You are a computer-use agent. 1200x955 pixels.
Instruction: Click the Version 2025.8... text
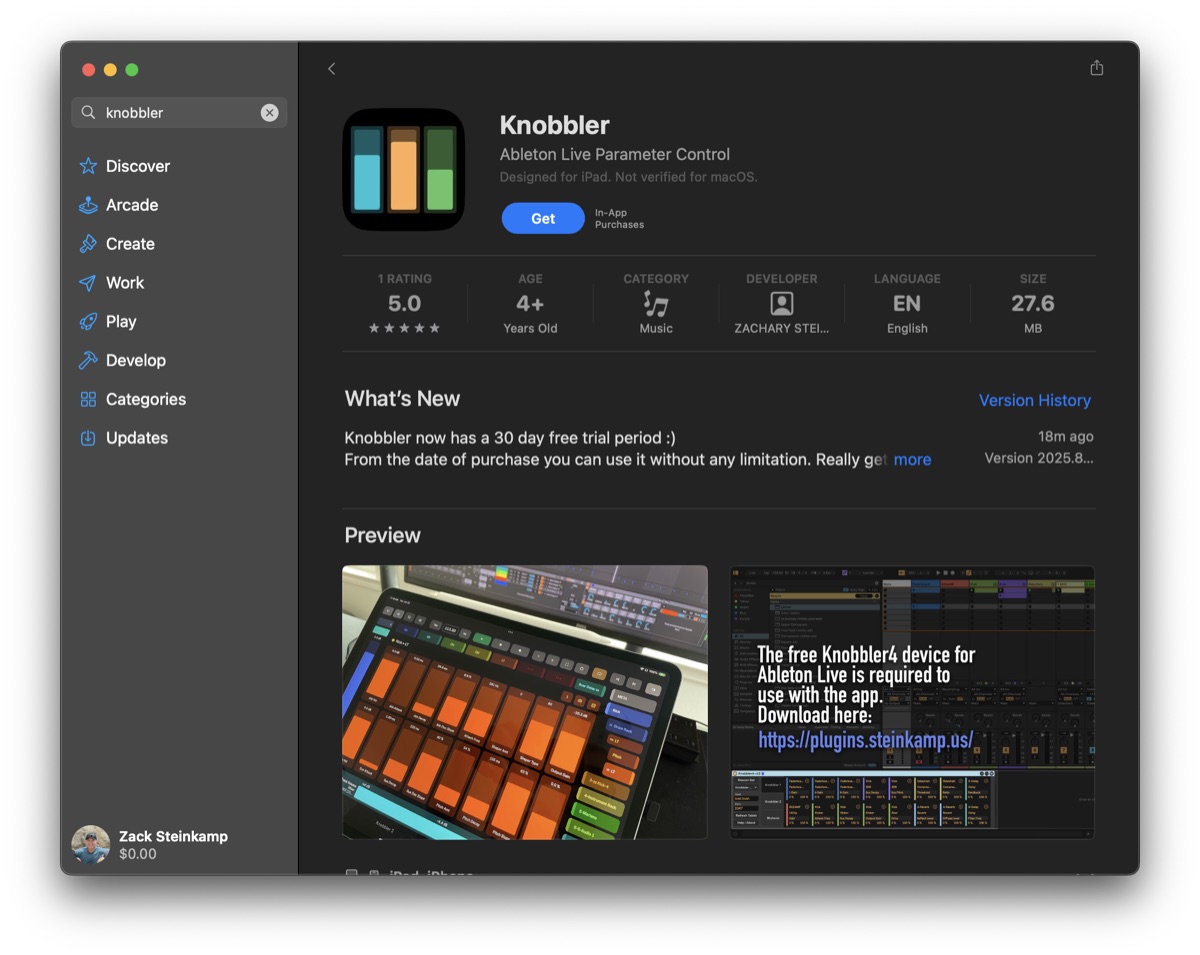(x=1039, y=458)
